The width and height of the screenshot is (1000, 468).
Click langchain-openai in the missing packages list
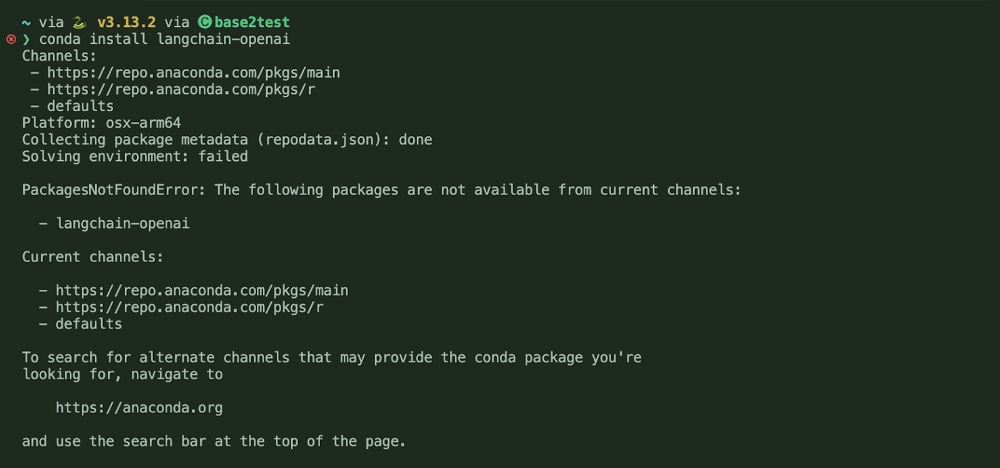coord(123,223)
